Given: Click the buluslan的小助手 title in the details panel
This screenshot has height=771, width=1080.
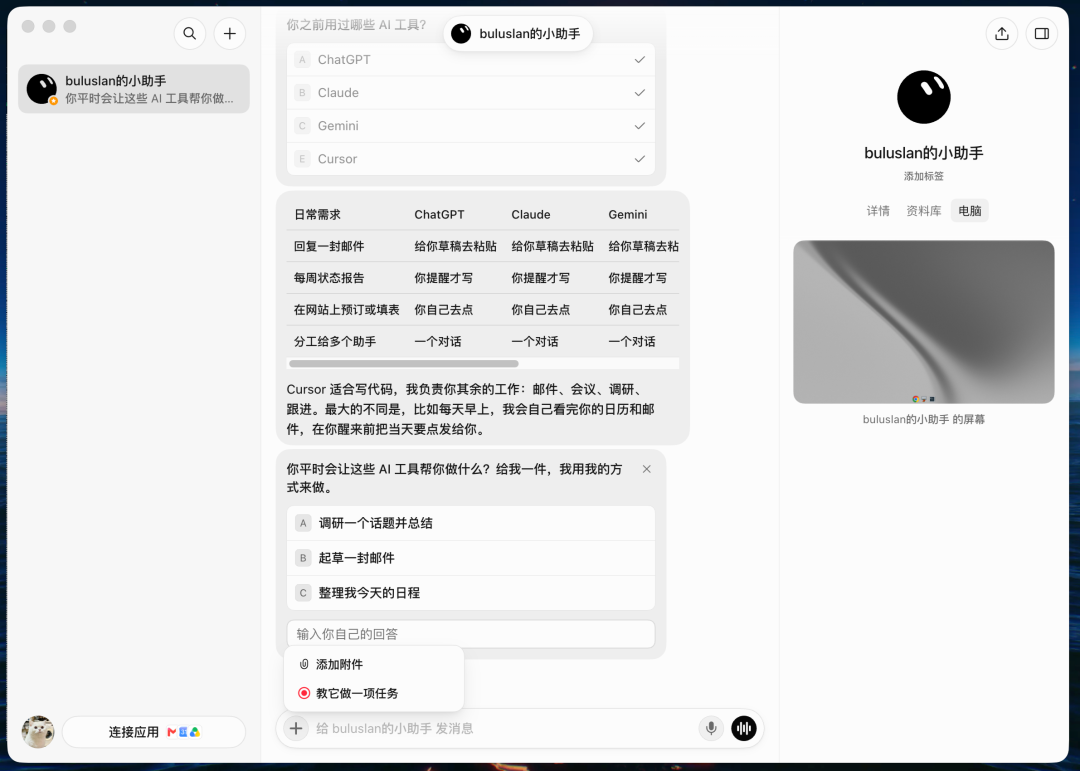Looking at the screenshot, I should (x=924, y=153).
